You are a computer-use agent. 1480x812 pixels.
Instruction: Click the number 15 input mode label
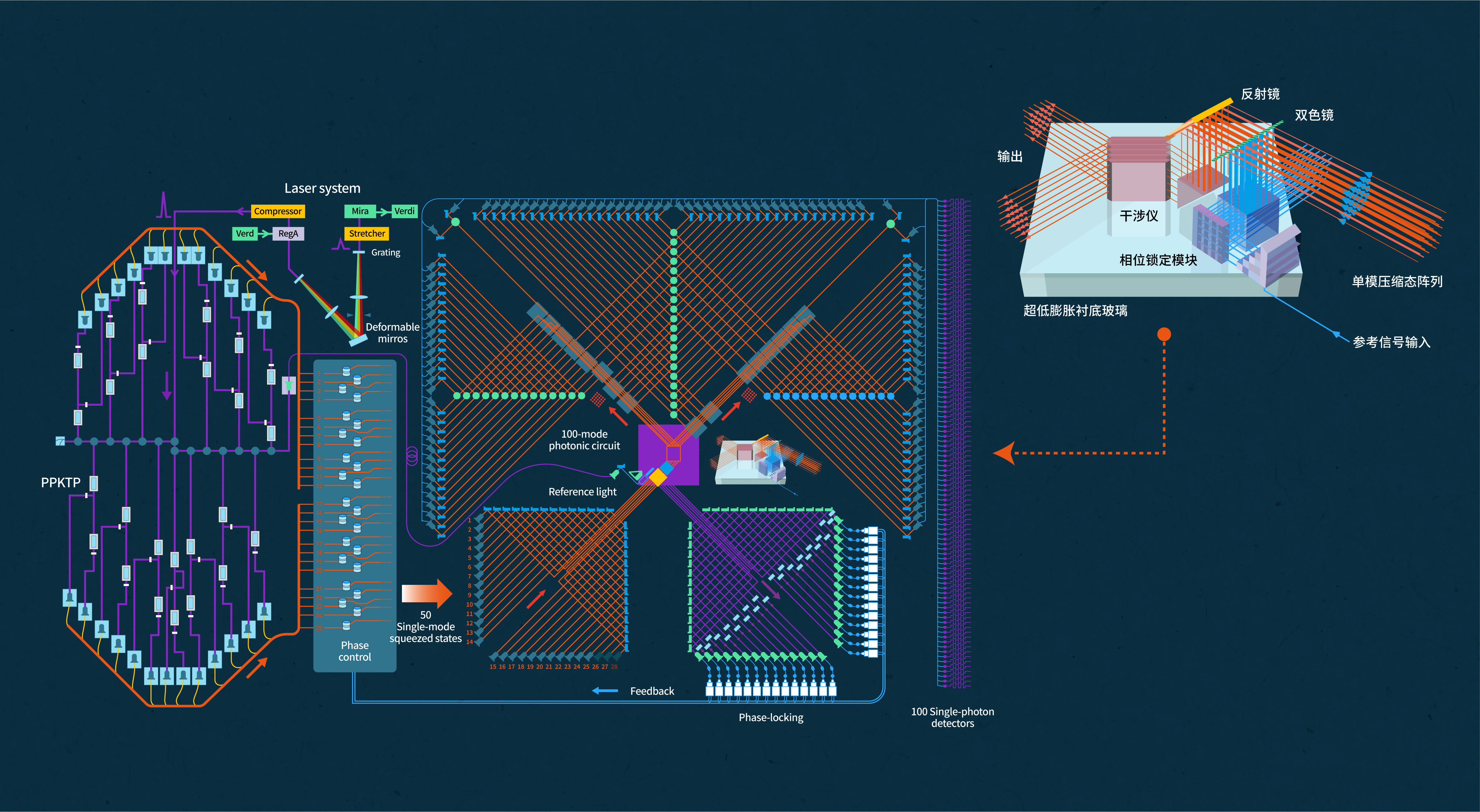click(x=493, y=667)
